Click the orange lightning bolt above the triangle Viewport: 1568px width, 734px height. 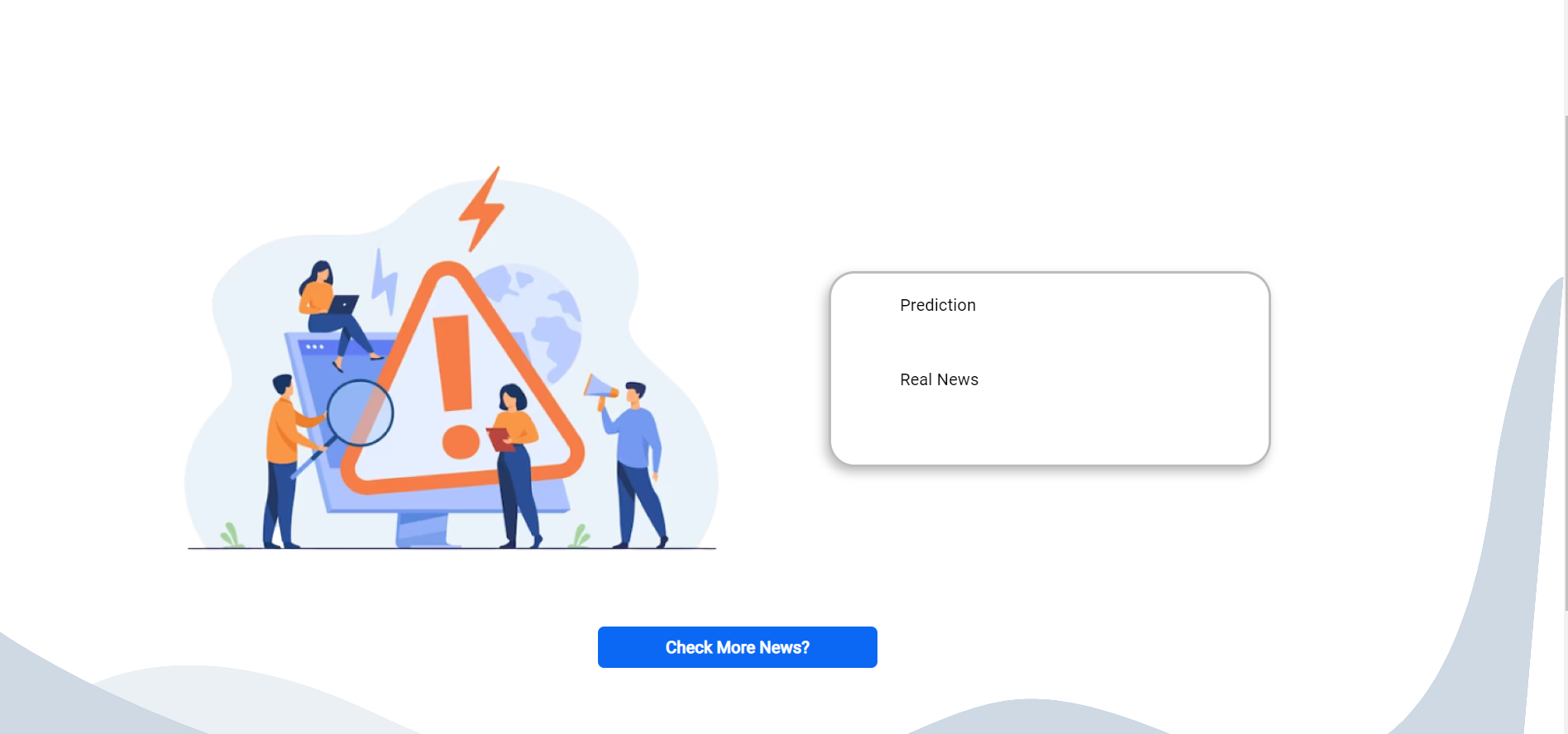tap(482, 208)
